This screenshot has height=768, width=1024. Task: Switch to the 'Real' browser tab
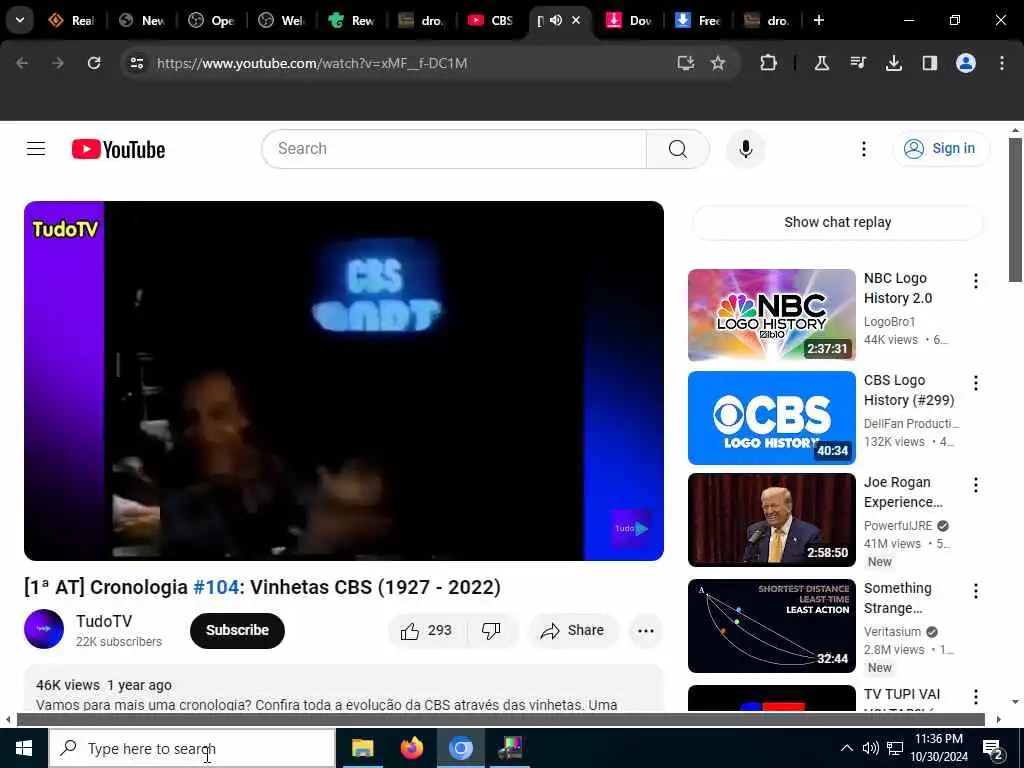tap(71, 20)
